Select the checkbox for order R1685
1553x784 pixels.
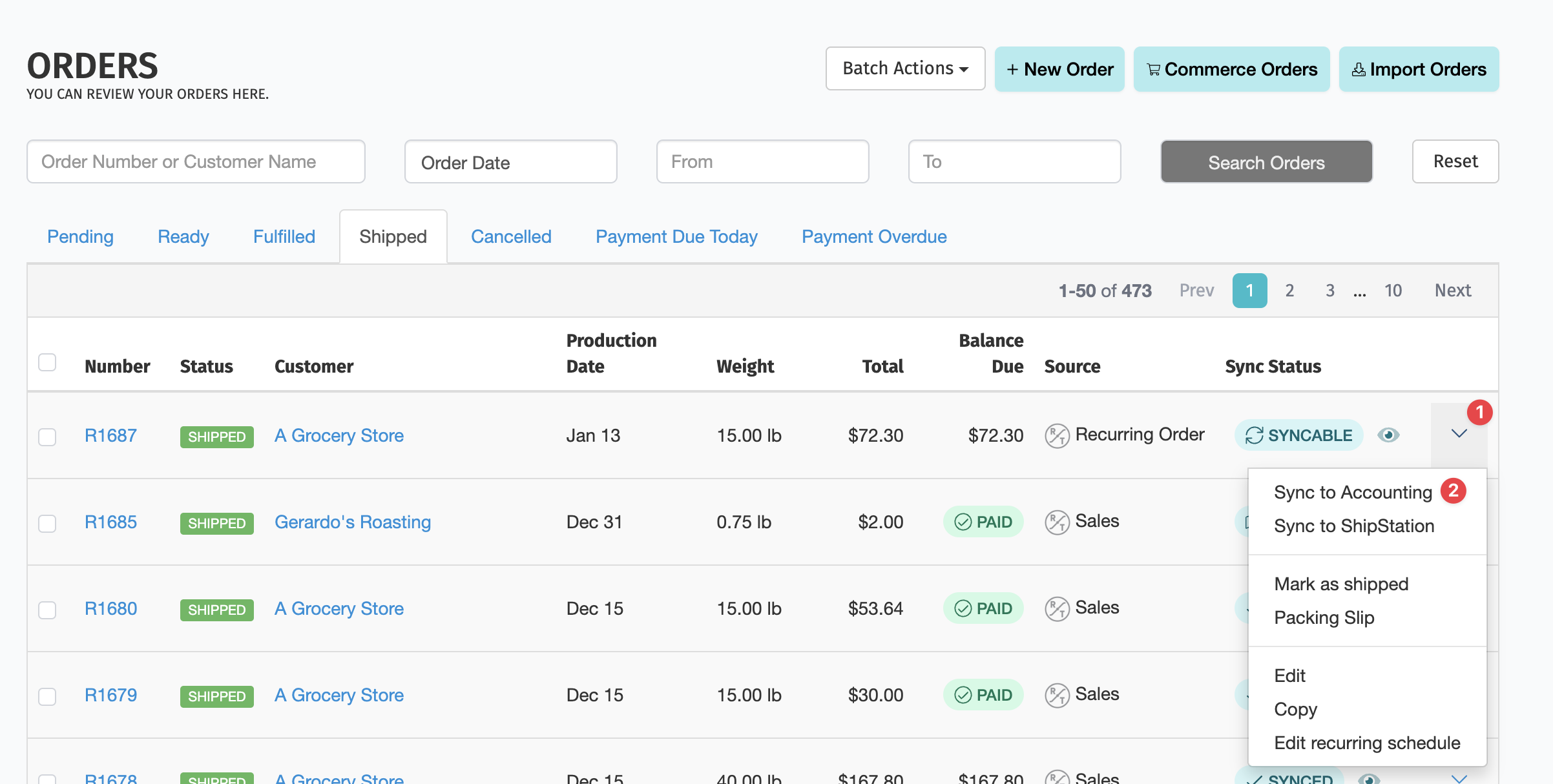tap(47, 523)
